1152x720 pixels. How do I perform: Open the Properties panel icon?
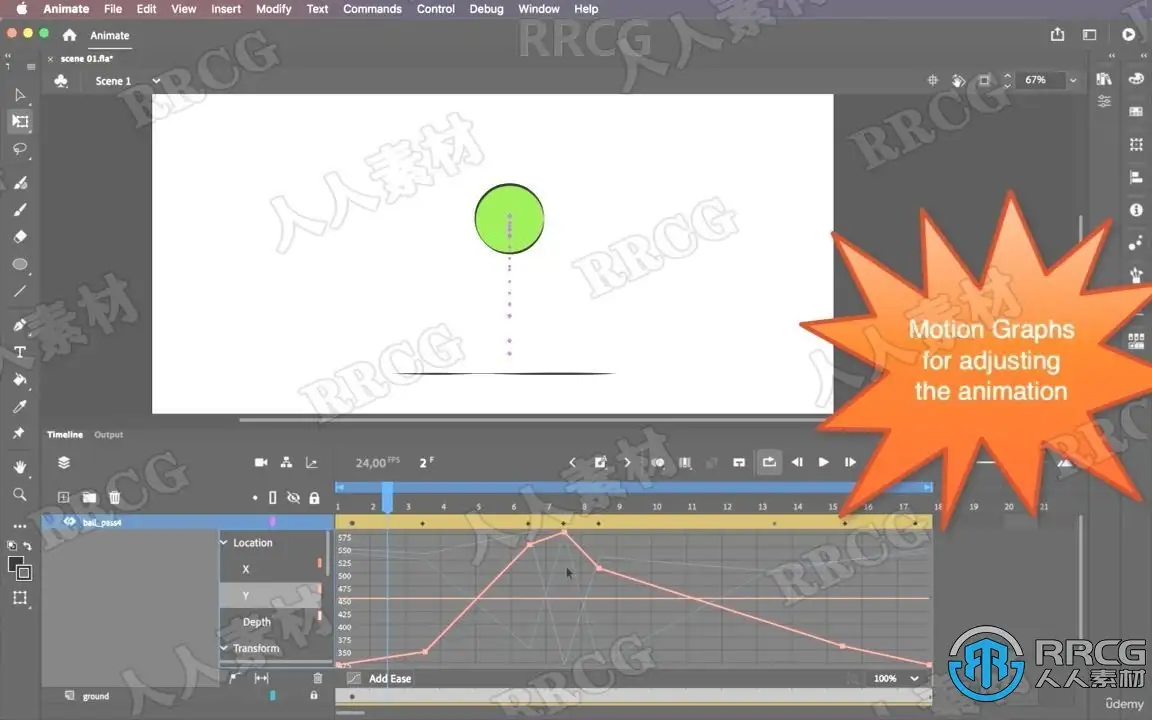click(x=1104, y=101)
